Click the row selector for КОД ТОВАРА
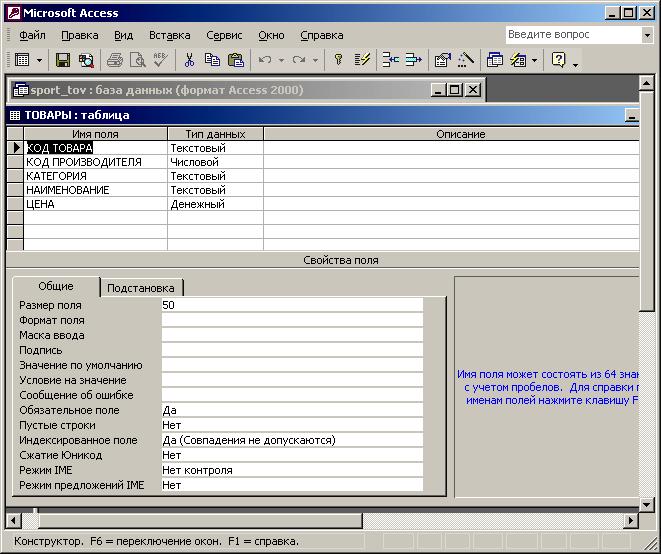661x554 pixels. pos(15,148)
